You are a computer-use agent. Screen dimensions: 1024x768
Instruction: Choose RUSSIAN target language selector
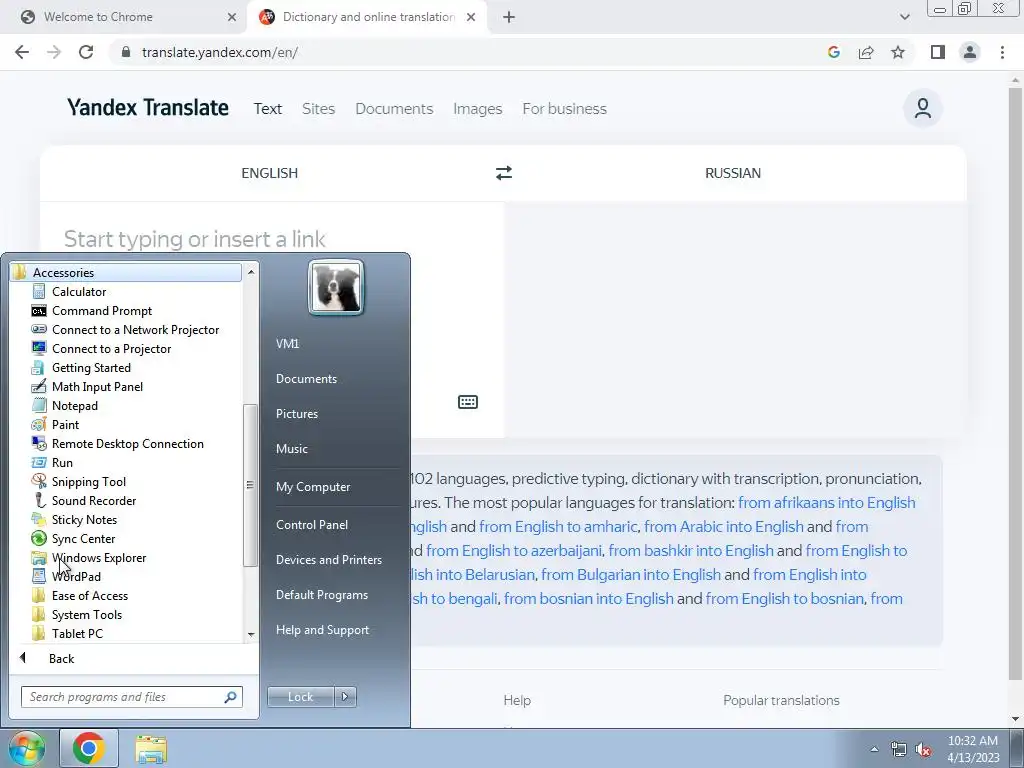(x=733, y=173)
